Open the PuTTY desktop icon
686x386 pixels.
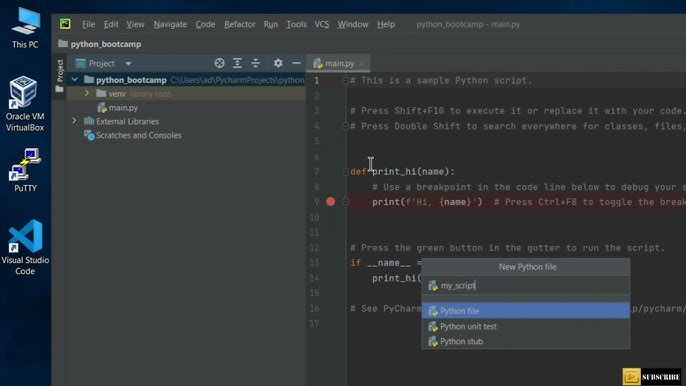(25, 170)
